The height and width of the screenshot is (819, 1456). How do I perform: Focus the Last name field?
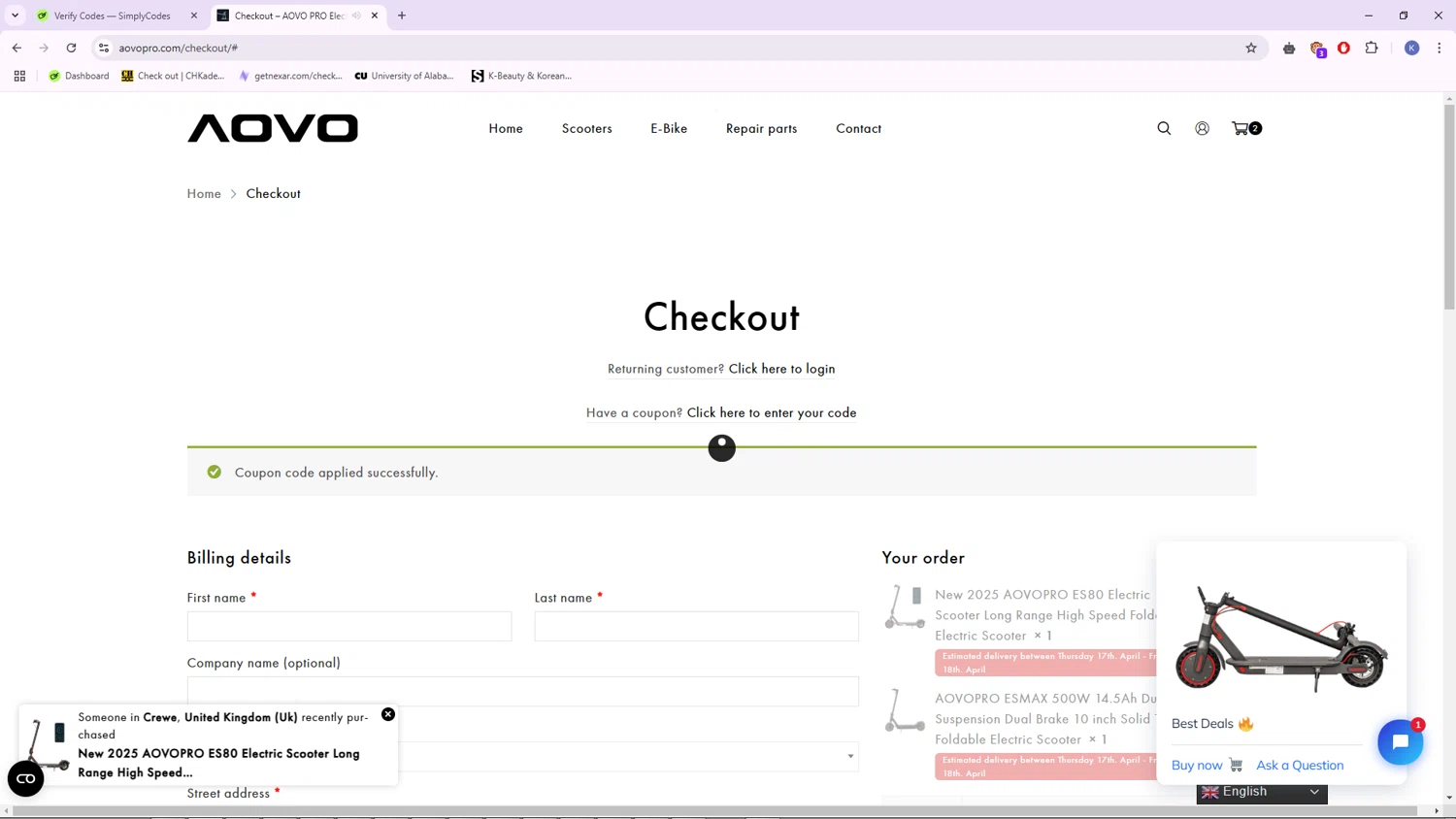[x=697, y=626]
